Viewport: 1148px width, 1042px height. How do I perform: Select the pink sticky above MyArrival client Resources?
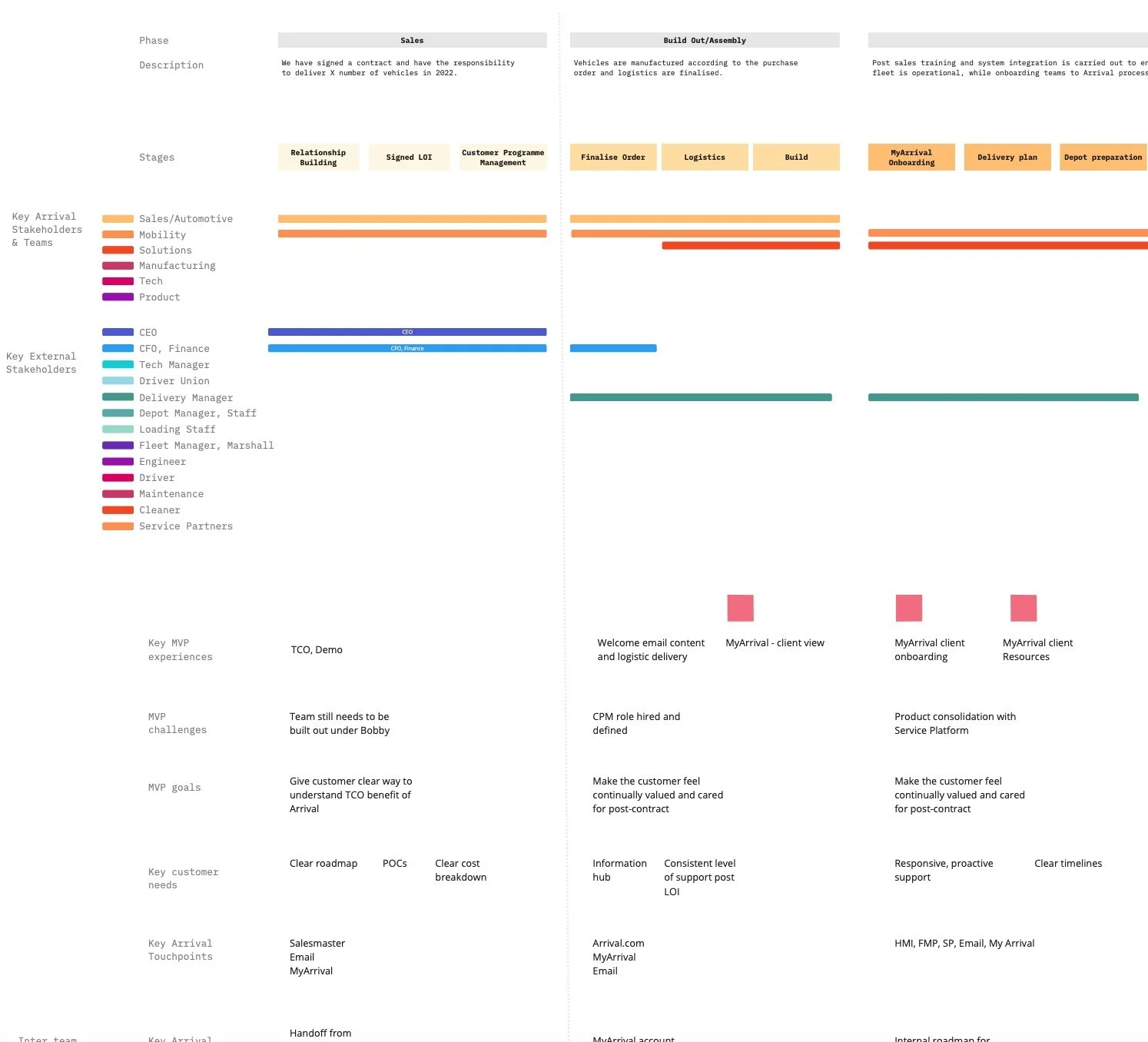pyautogui.click(x=1024, y=608)
